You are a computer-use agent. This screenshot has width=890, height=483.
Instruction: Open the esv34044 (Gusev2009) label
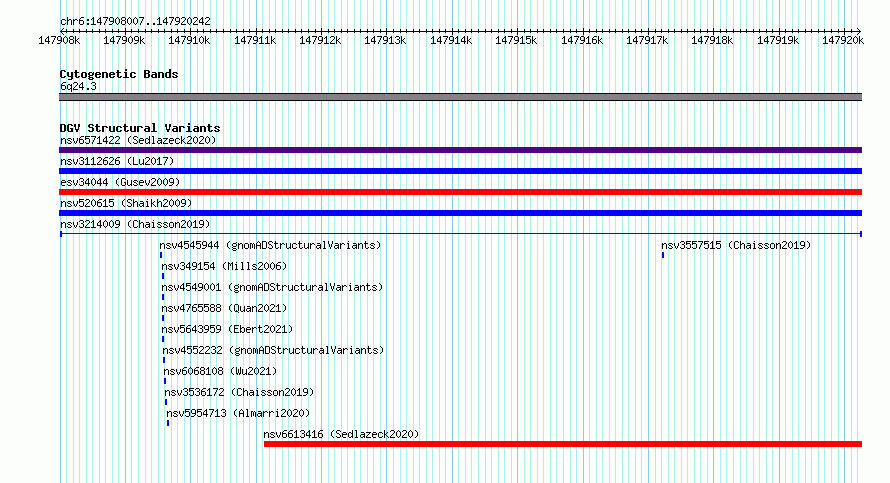point(120,182)
